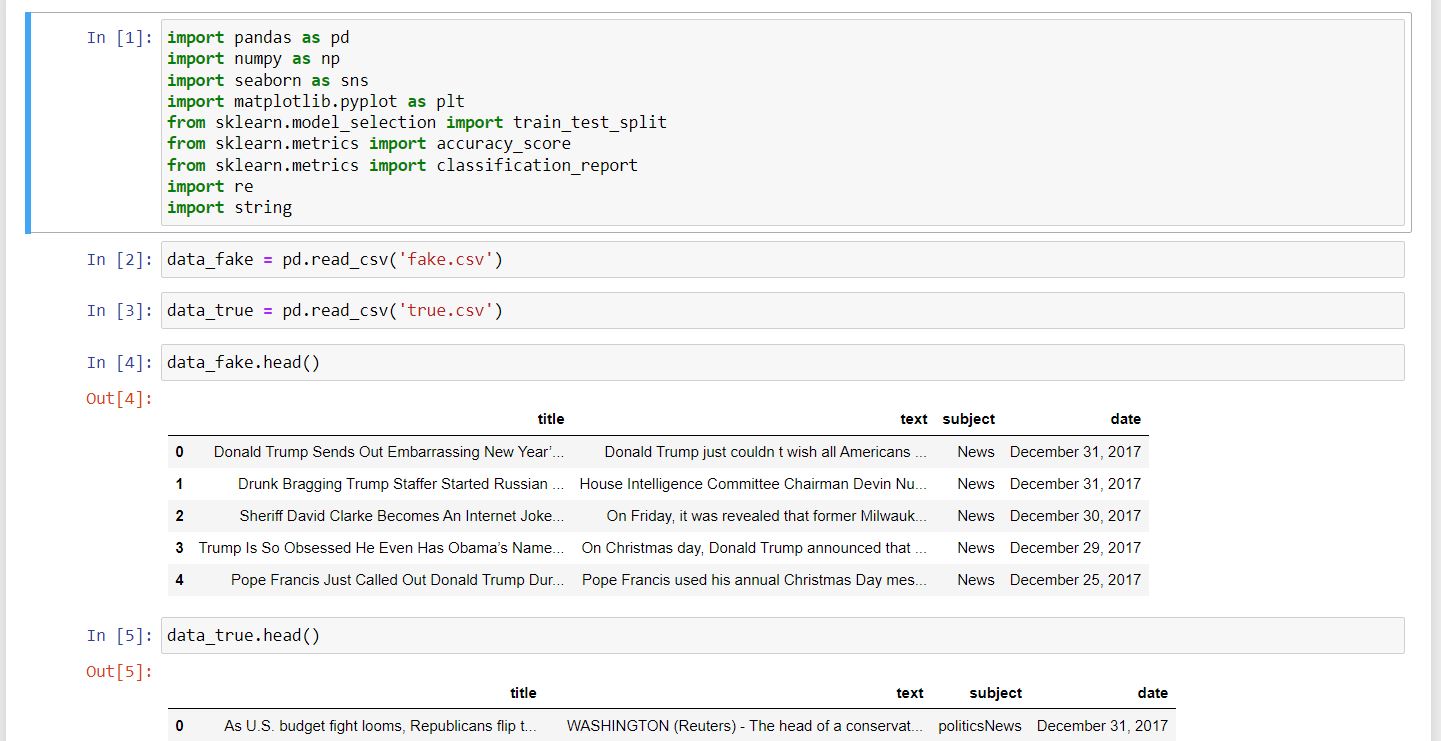Screen dimensions: 1441x741
Task: Click the 'subject' column header in Out[4]
Action: click(969, 420)
